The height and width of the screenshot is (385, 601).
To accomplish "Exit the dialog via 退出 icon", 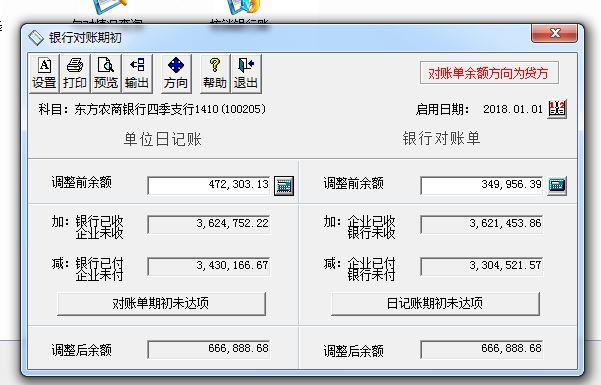I will coord(246,73).
